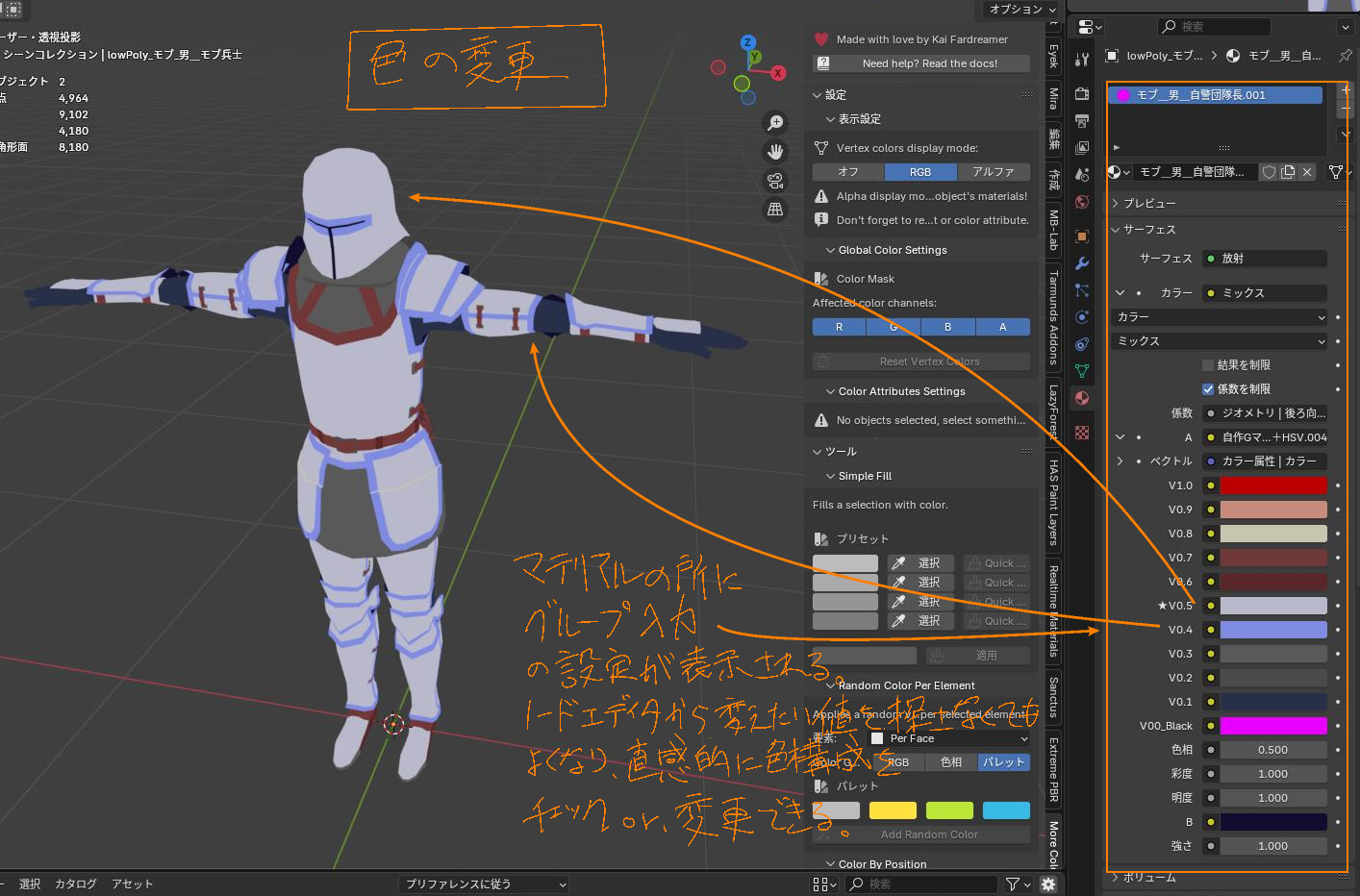
Task: Click the properties search field
Action: 1214,27
